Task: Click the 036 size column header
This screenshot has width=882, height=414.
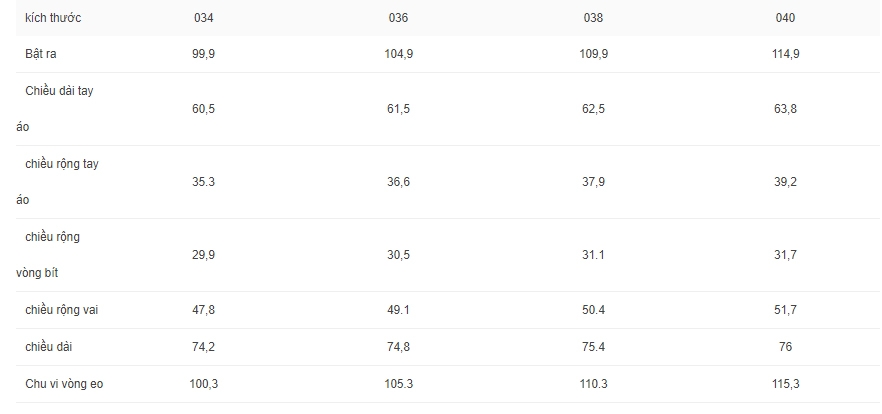Action: [x=398, y=18]
